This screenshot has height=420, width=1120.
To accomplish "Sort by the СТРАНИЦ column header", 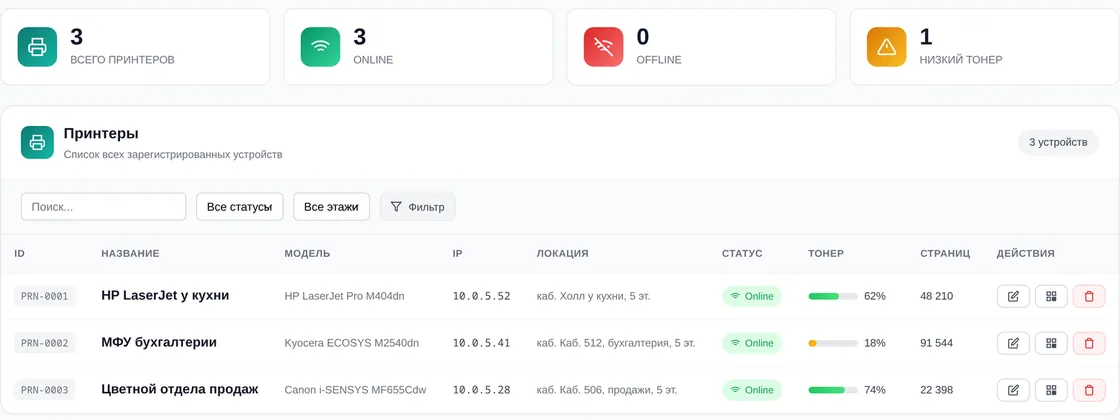I will pyautogui.click(x=945, y=254).
